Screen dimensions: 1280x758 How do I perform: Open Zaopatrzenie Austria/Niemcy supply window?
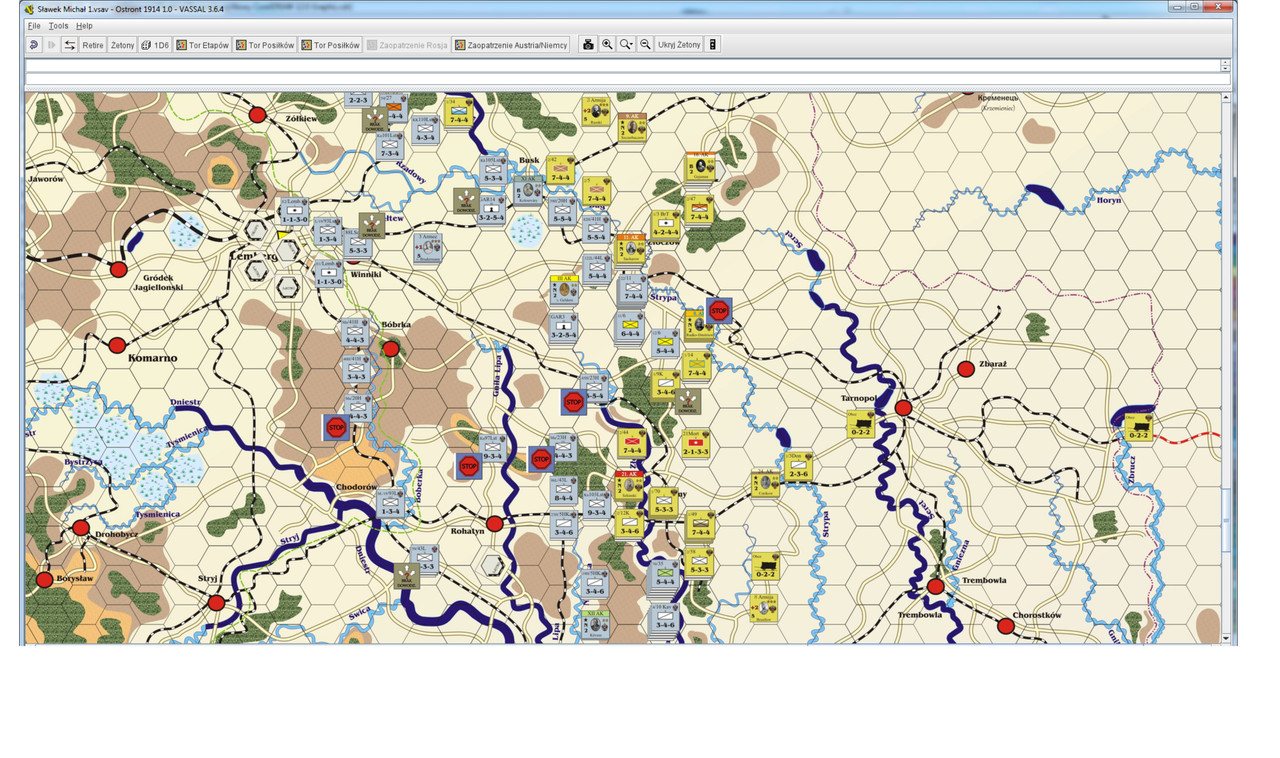tap(511, 45)
